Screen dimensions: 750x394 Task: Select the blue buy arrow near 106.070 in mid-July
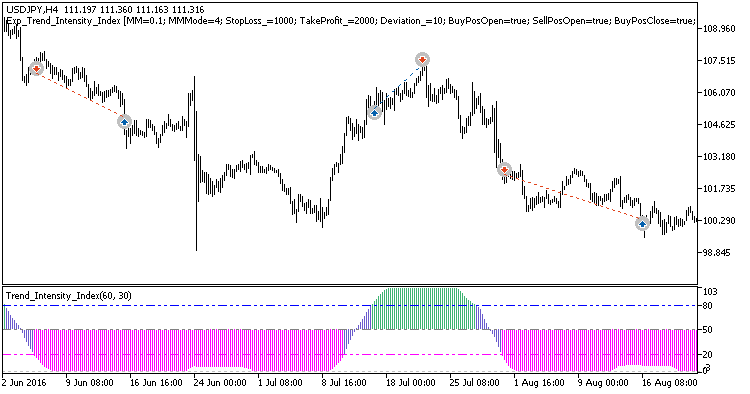click(x=374, y=113)
